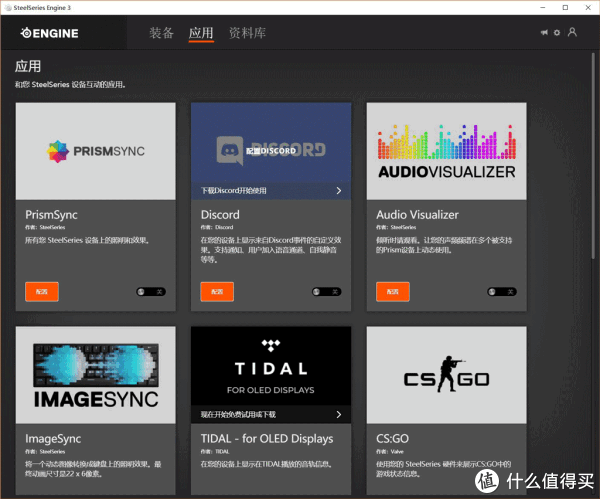
Task: Click the 应用 page heading
Action: [28, 66]
